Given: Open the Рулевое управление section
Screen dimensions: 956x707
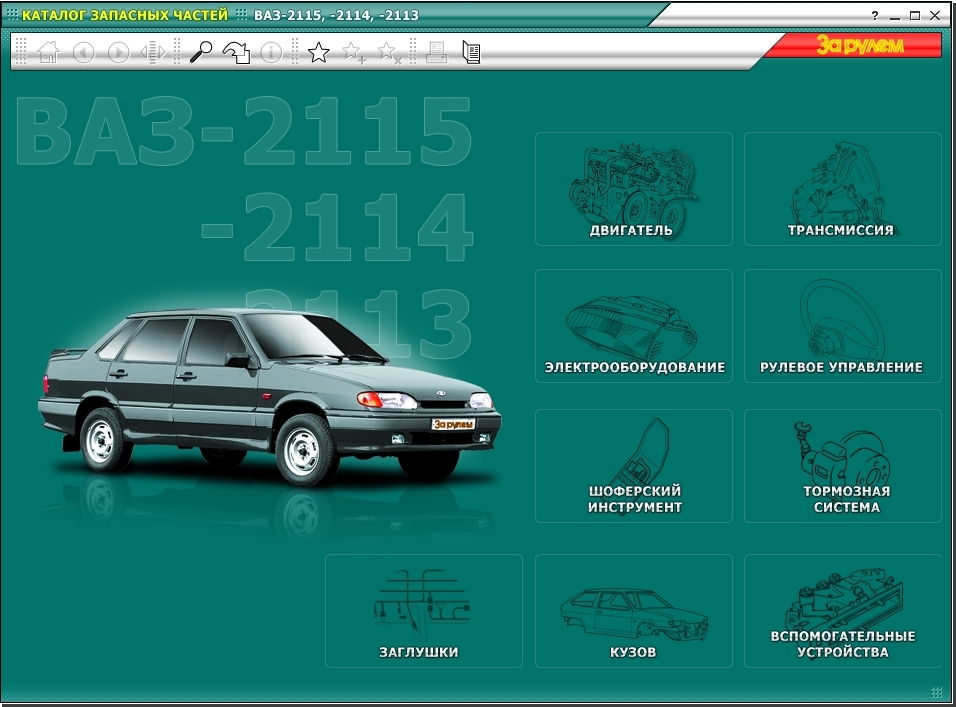Looking at the screenshot, I should [x=843, y=326].
